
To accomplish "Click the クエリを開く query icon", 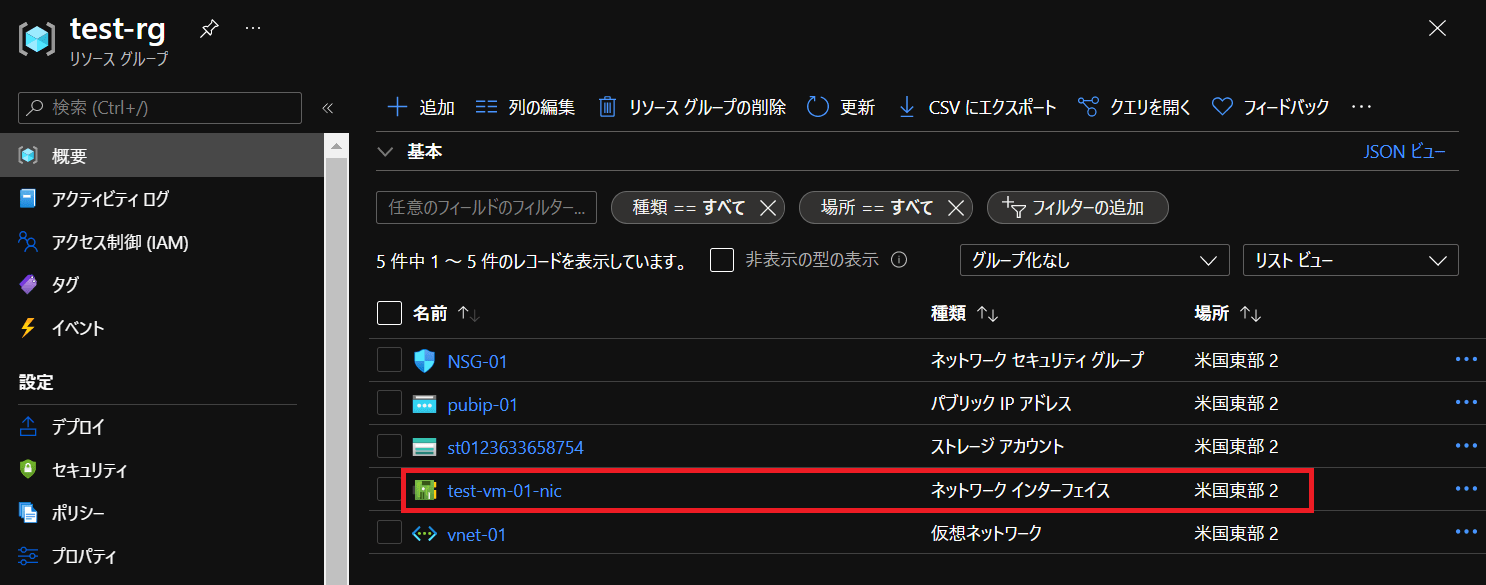I will 1088,107.
